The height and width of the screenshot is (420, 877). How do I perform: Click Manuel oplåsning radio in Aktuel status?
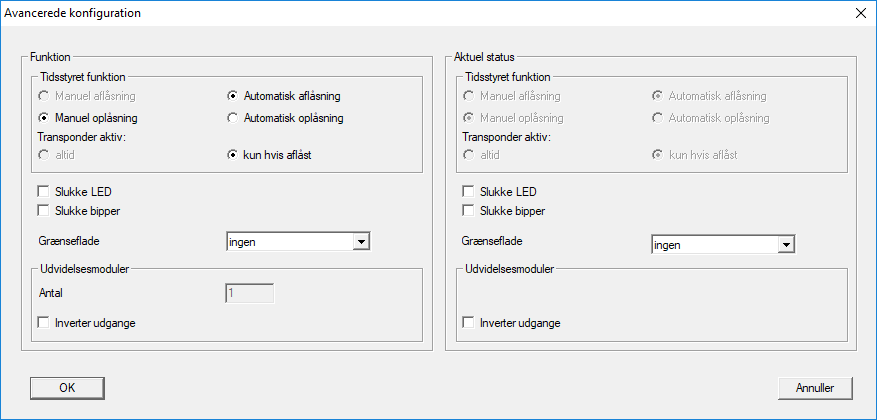[x=468, y=118]
